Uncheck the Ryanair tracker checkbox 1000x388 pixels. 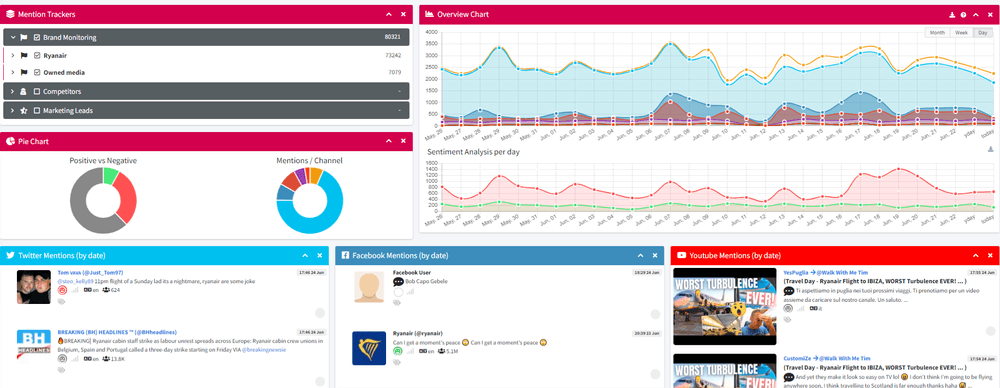37,56
